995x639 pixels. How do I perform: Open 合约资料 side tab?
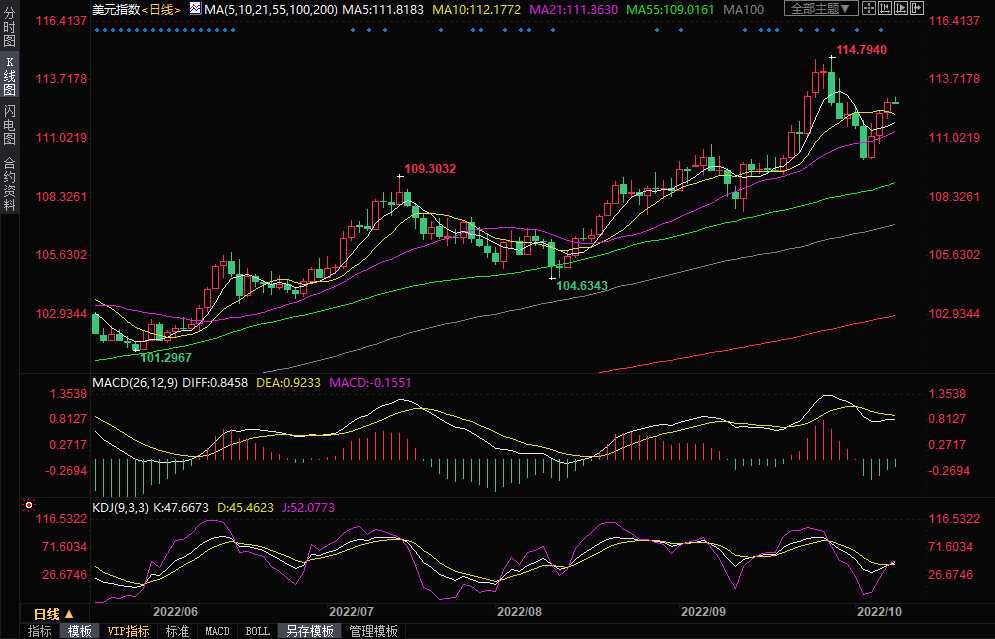pyautogui.click(x=9, y=184)
